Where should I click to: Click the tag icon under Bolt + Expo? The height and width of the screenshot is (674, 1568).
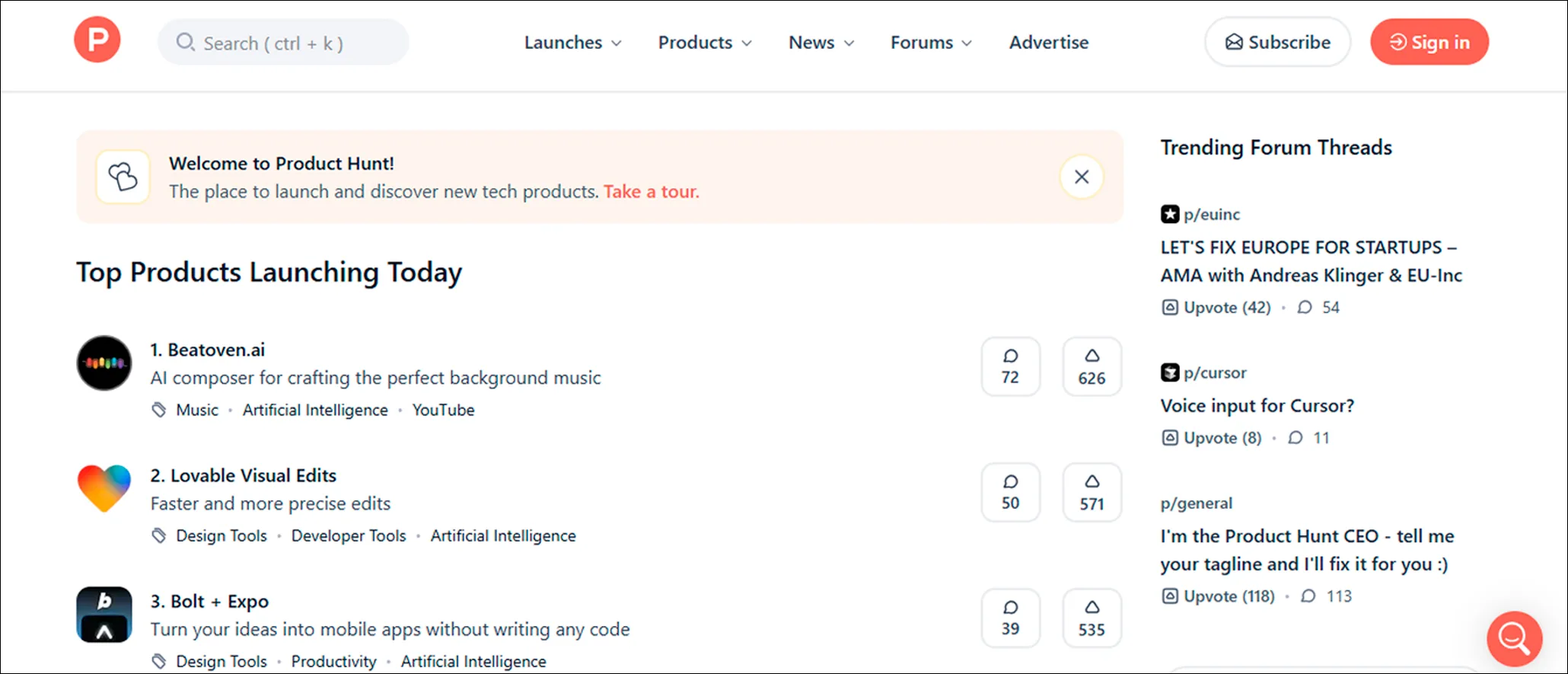tap(158, 661)
